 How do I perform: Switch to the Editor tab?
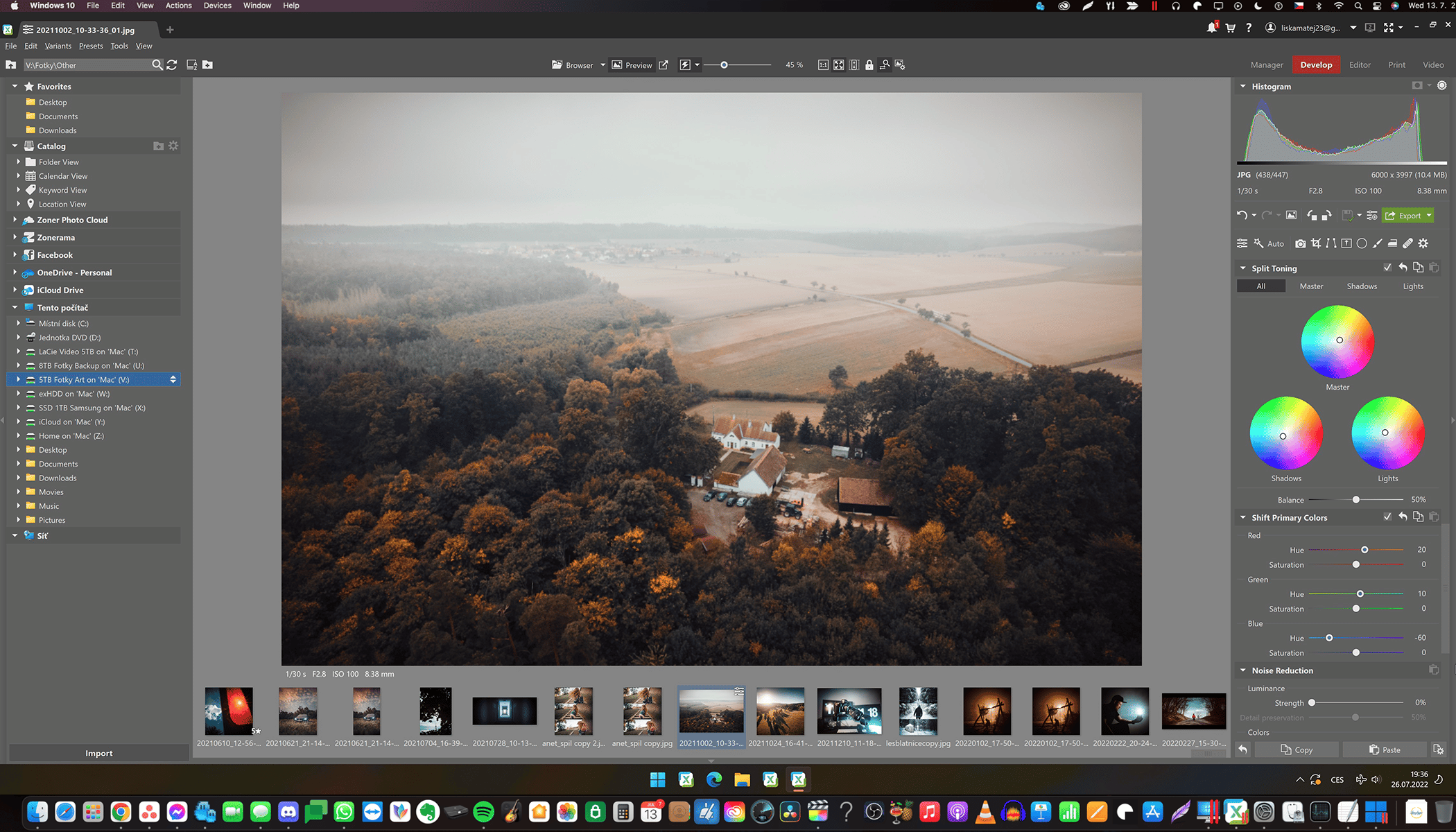coord(1360,65)
